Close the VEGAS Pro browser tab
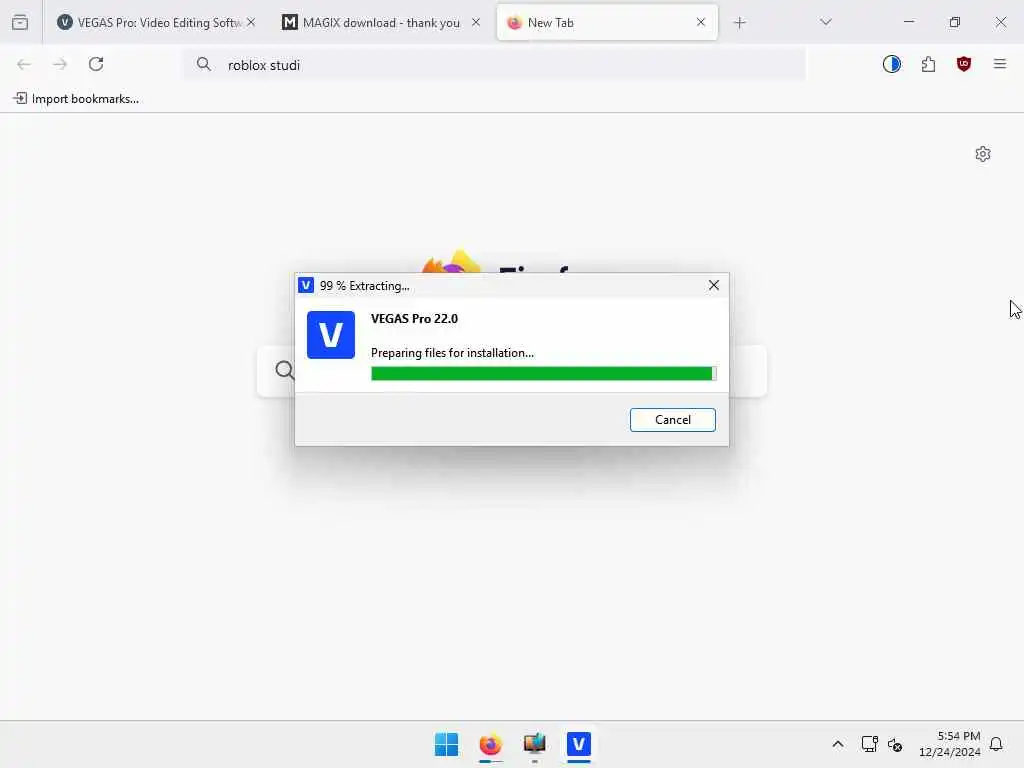Screen dimensions: 1024x768 point(251,22)
